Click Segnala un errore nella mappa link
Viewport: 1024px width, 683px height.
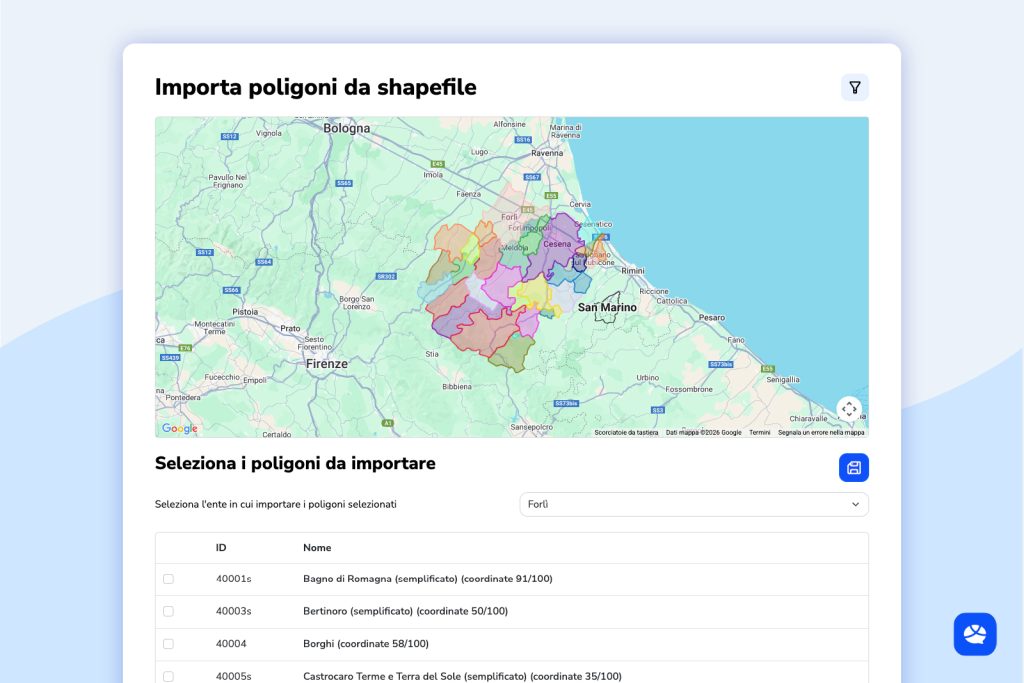(x=821, y=432)
